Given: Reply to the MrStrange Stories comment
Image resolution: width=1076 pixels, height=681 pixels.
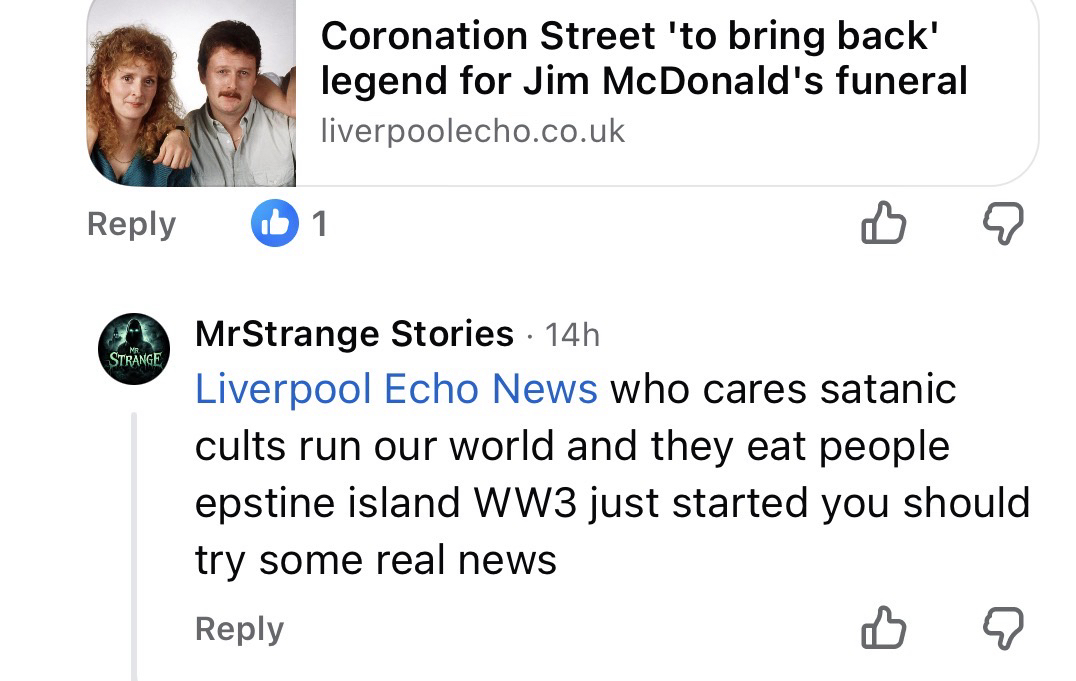Looking at the screenshot, I should [x=239, y=629].
